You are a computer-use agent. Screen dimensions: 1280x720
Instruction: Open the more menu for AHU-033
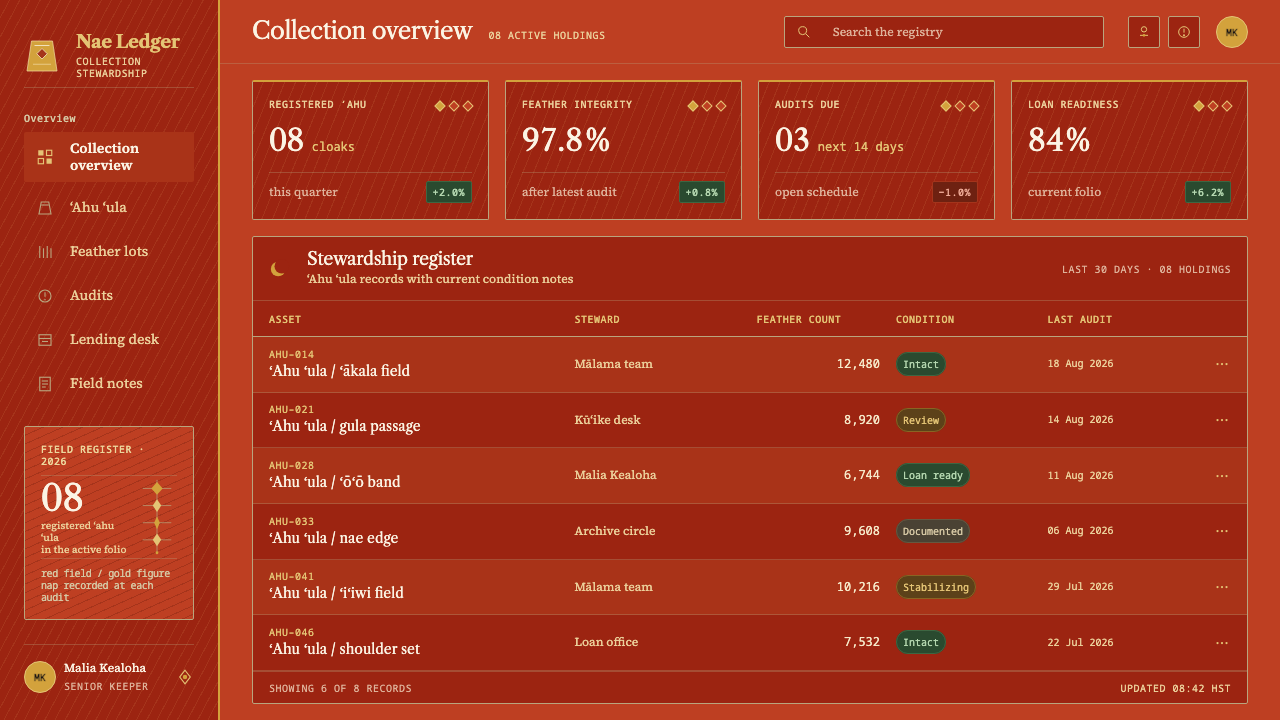click(1222, 531)
